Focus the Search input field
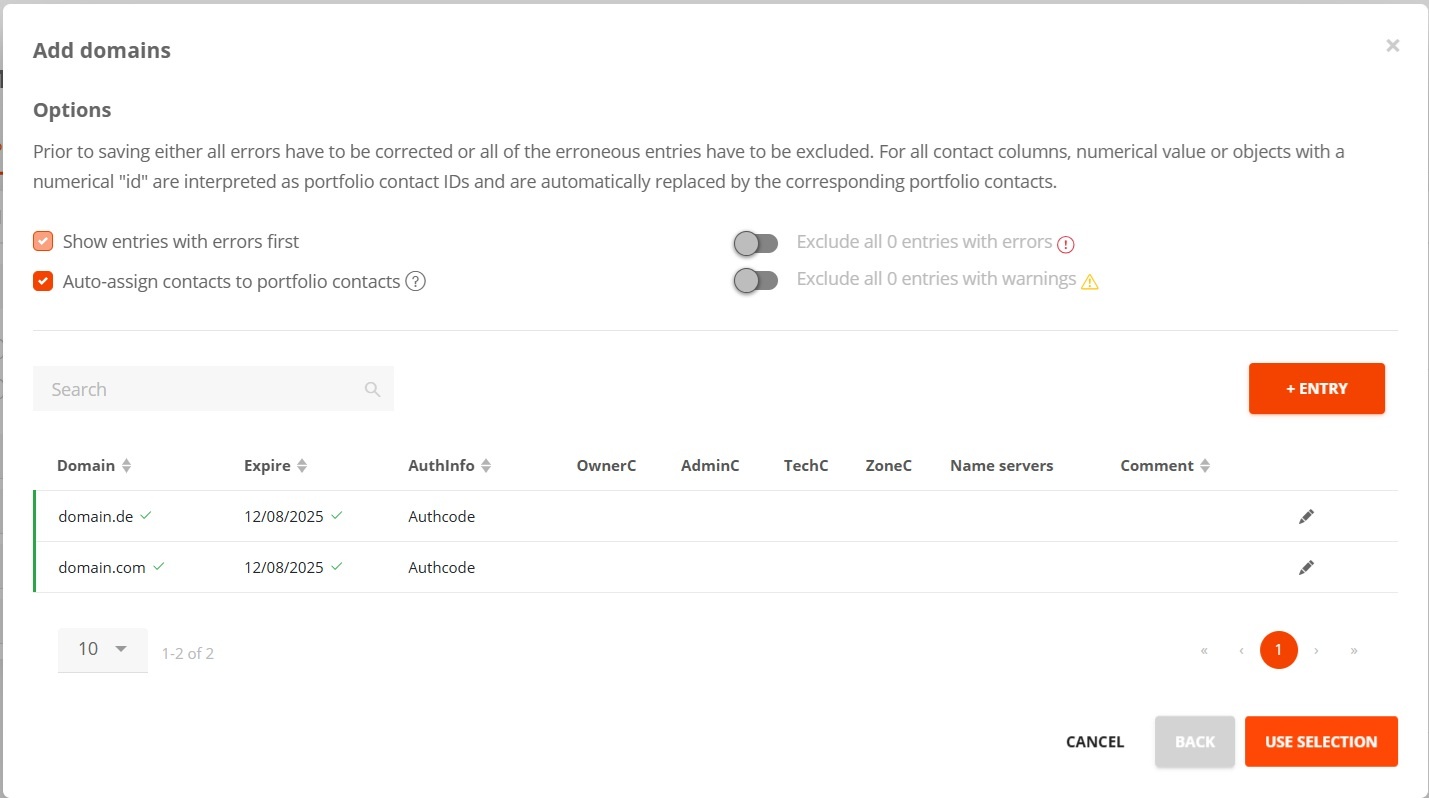Image resolution: width=1429 pixels, height=798 pixels. (213, 389)
